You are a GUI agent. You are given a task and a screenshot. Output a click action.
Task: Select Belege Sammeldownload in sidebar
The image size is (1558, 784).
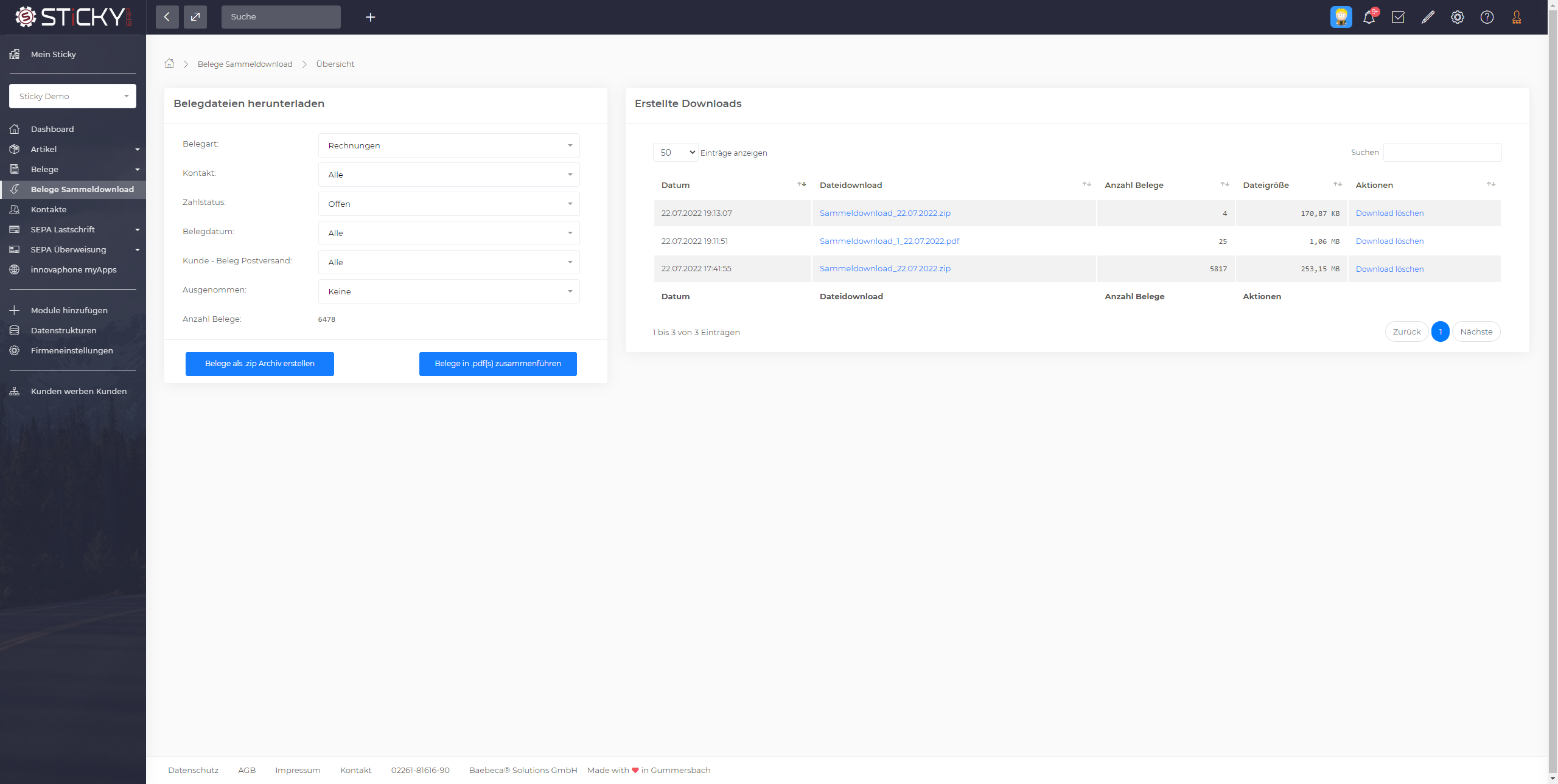coord(73,189)
